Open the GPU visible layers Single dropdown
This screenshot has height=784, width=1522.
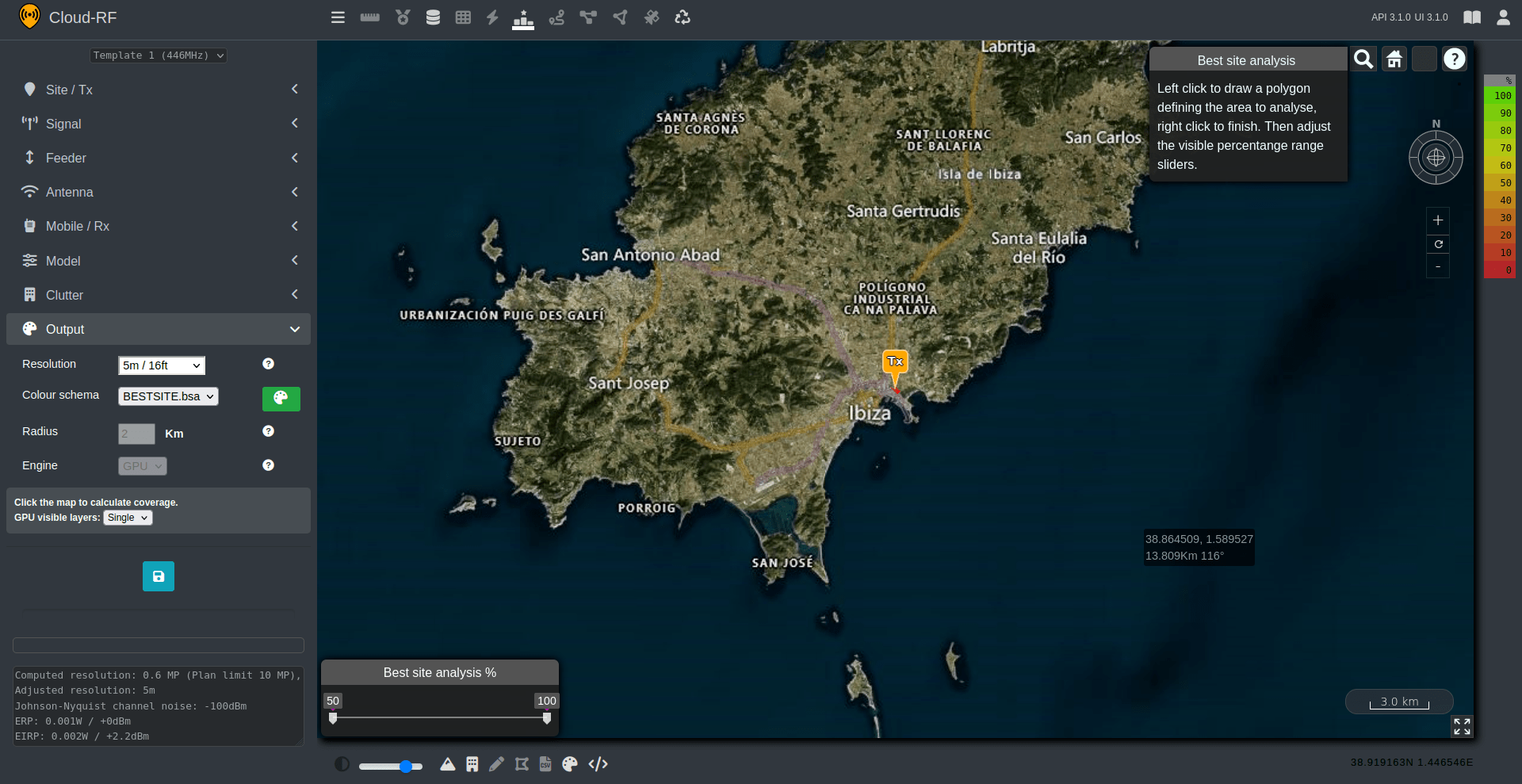(127, 518)
